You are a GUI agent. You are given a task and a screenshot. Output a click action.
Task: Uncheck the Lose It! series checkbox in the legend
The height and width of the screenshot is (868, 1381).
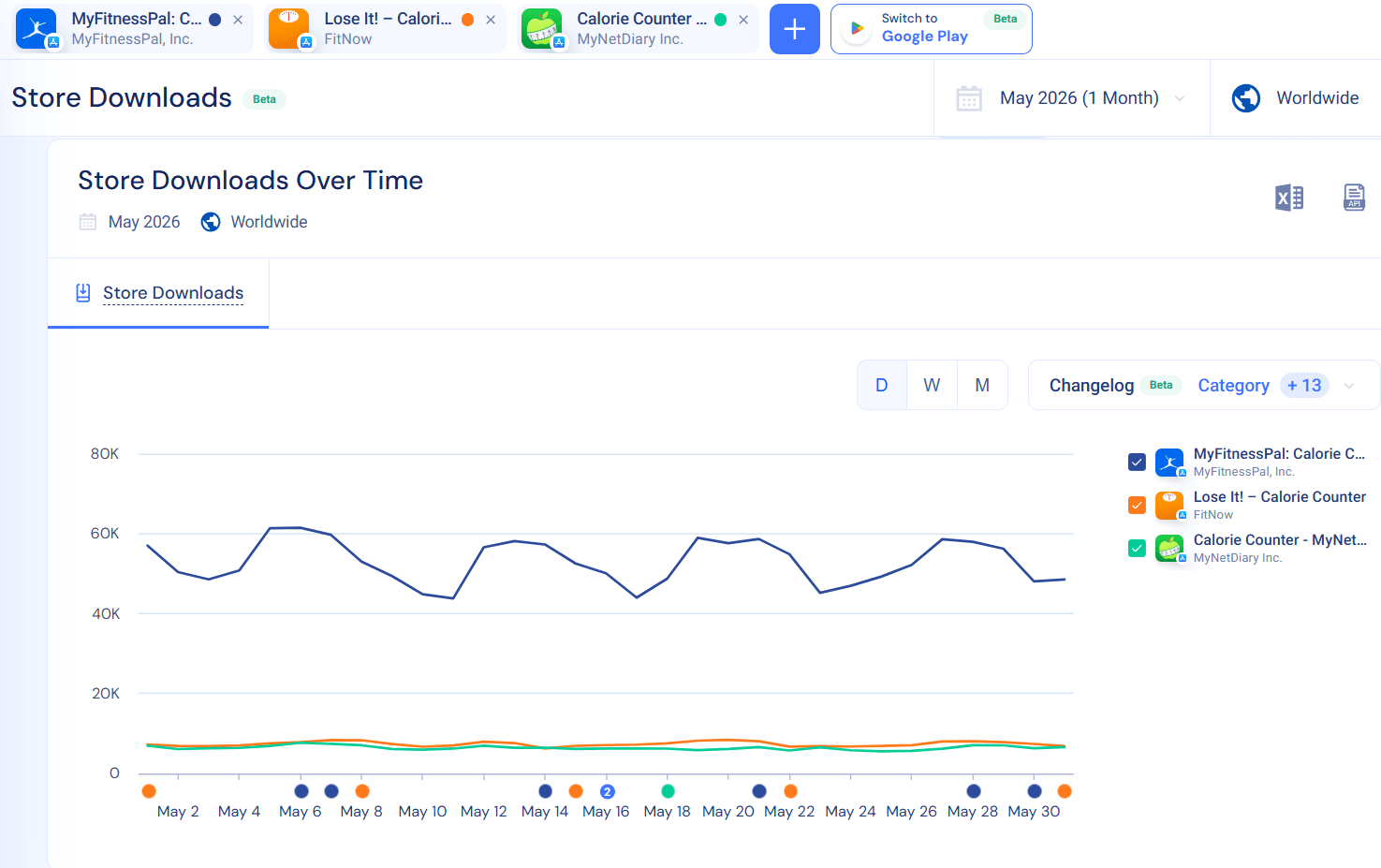[1138, 505]
